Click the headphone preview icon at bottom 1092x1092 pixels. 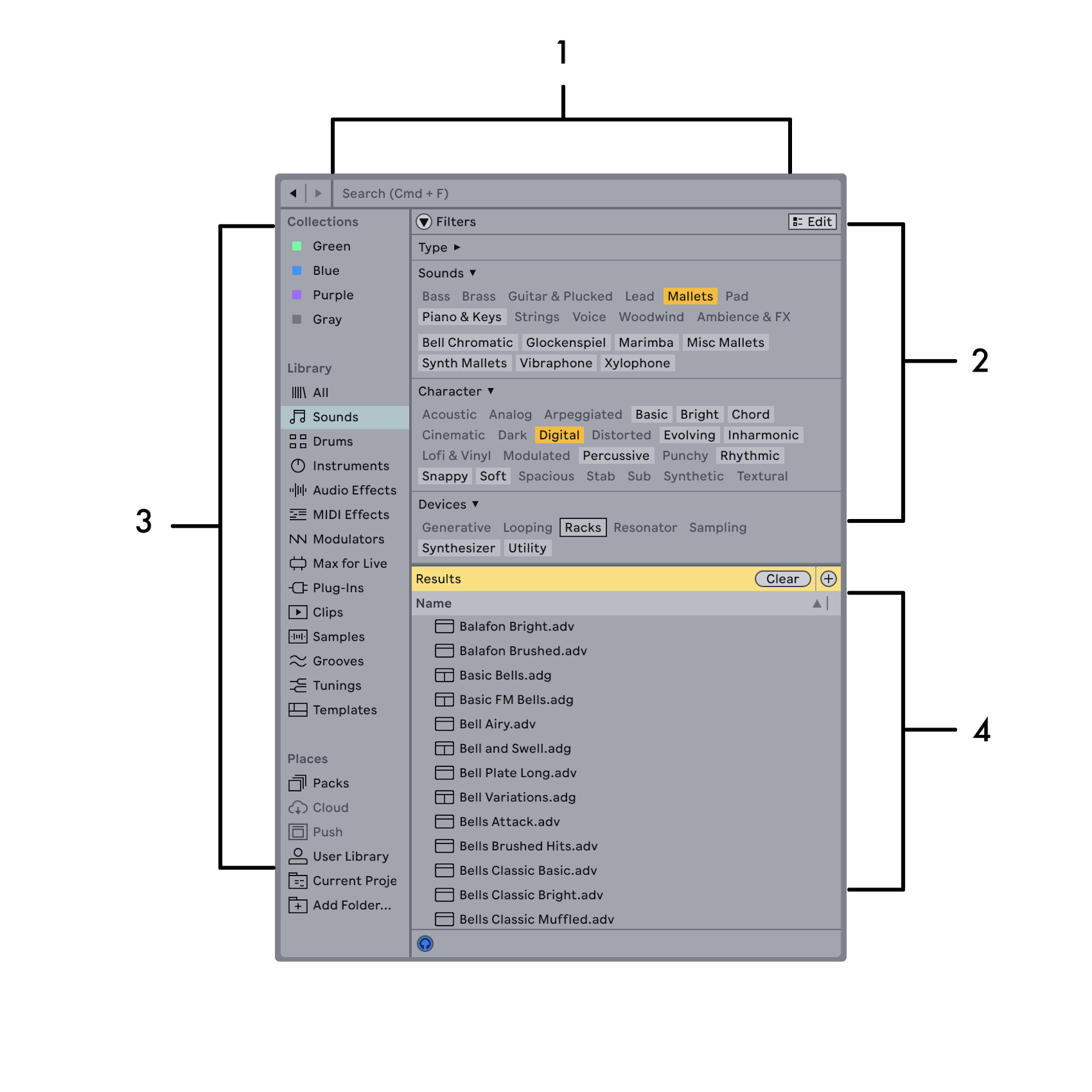426,943
